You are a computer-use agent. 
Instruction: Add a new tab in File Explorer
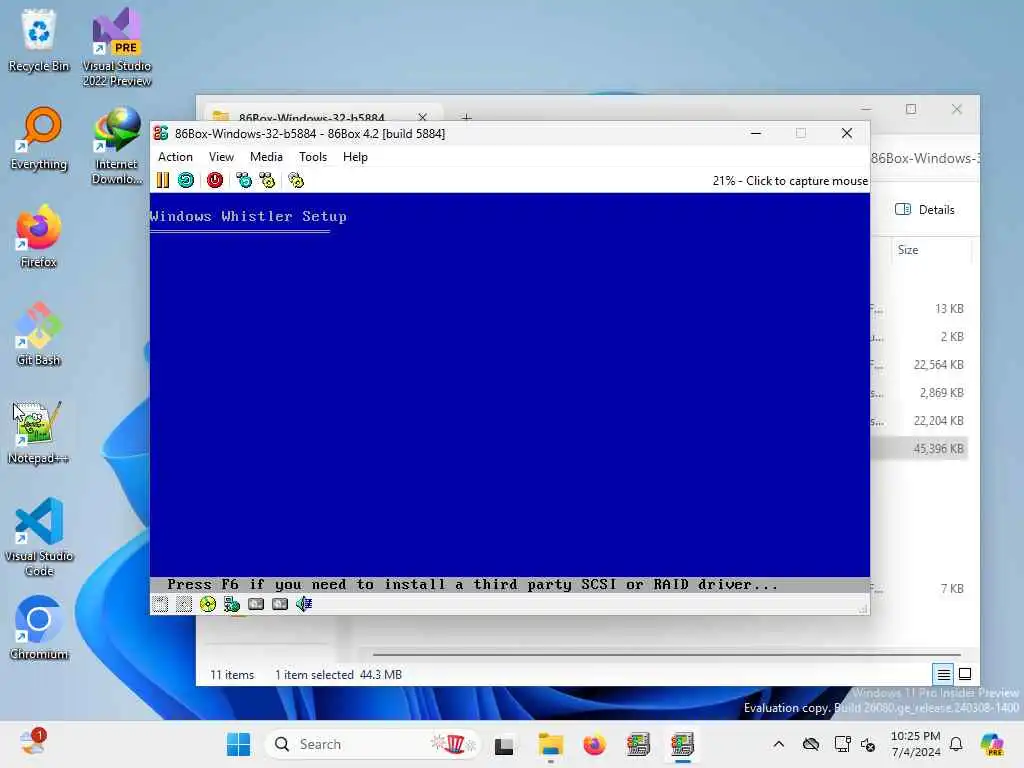pos(466,118)
